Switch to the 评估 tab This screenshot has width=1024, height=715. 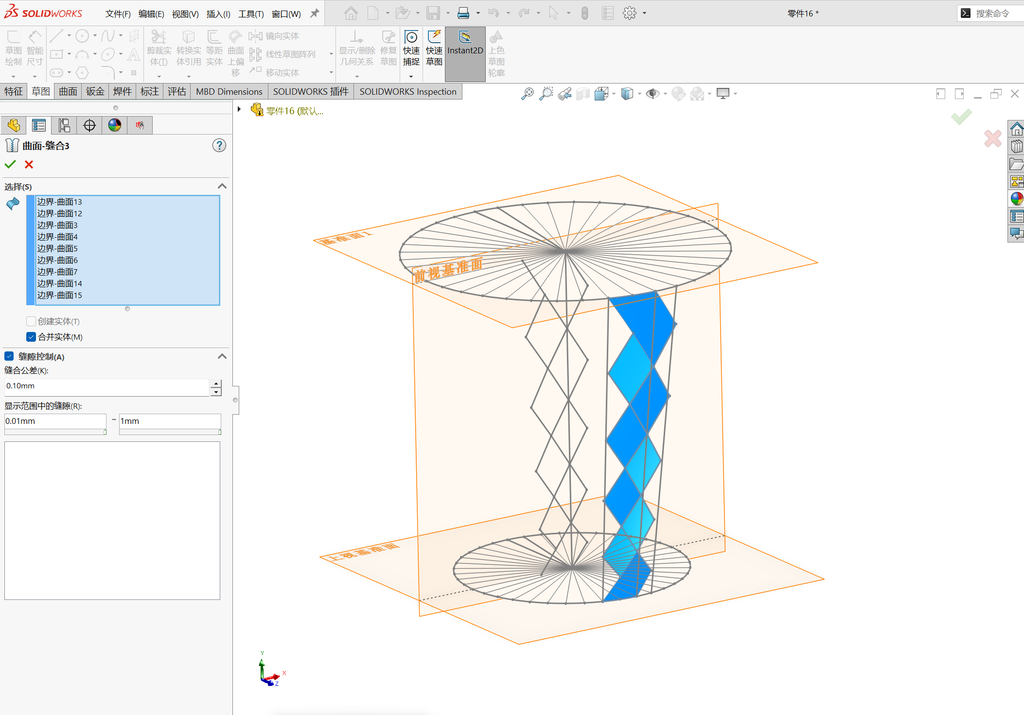tap(176, 91)
